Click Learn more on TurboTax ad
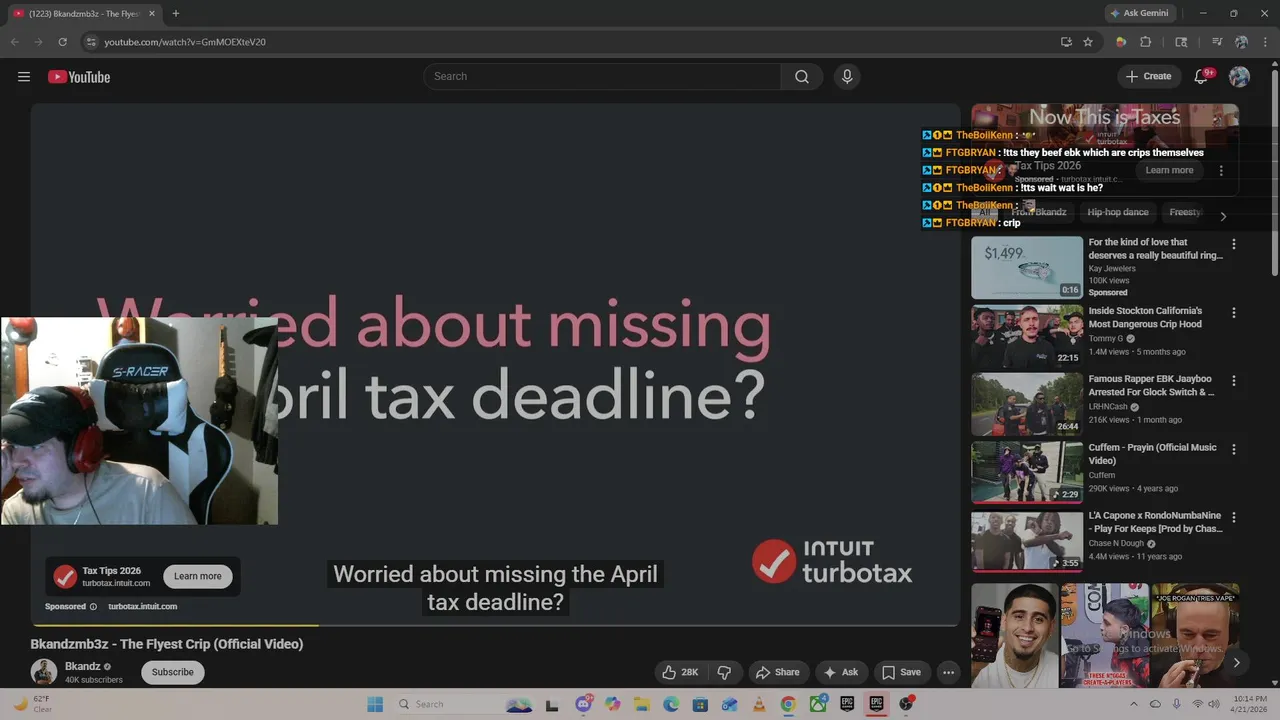 point(198,576)
